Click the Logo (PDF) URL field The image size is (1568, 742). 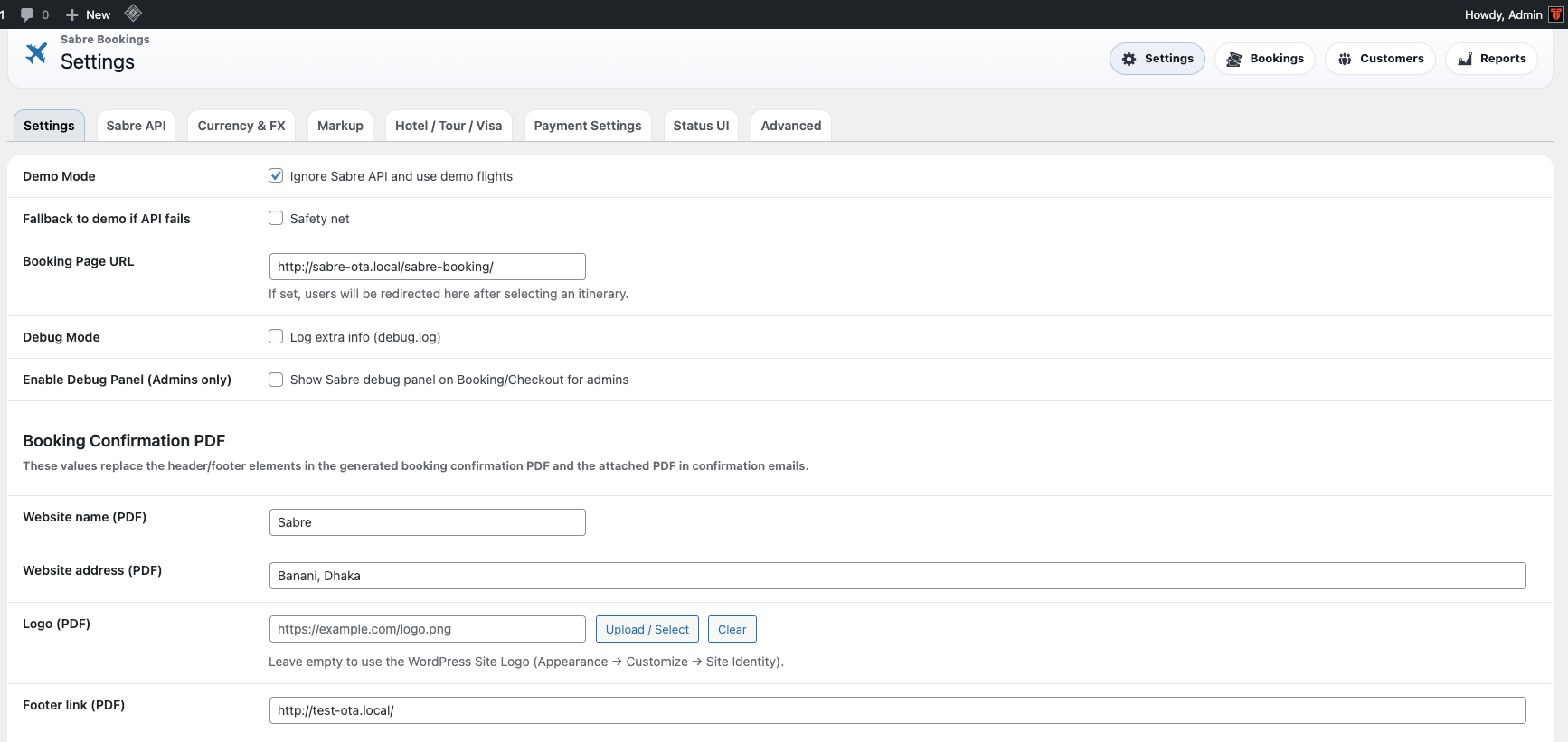coord(428,629)
